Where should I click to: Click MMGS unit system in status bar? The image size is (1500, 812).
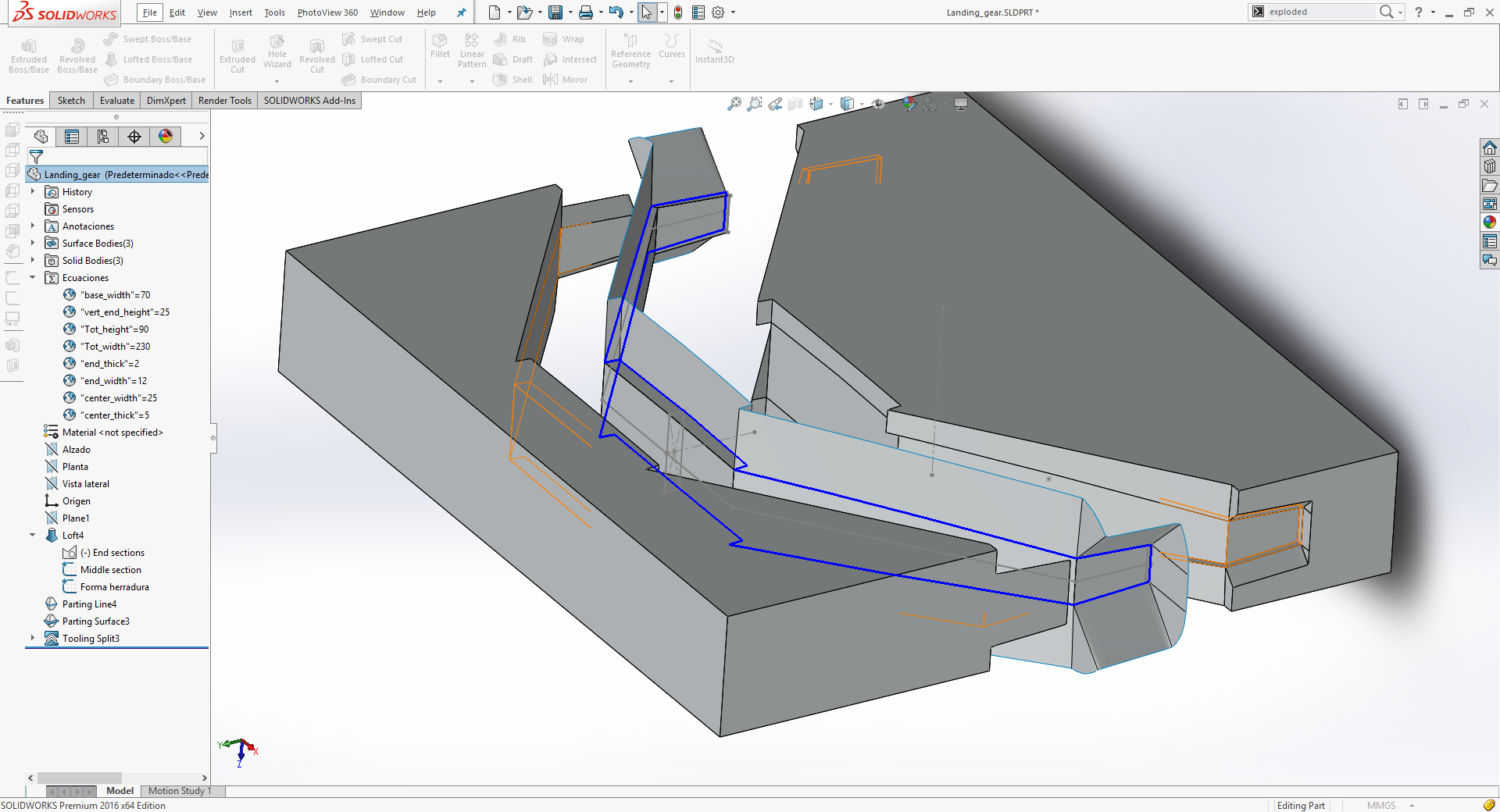[x=1381, y=805]
